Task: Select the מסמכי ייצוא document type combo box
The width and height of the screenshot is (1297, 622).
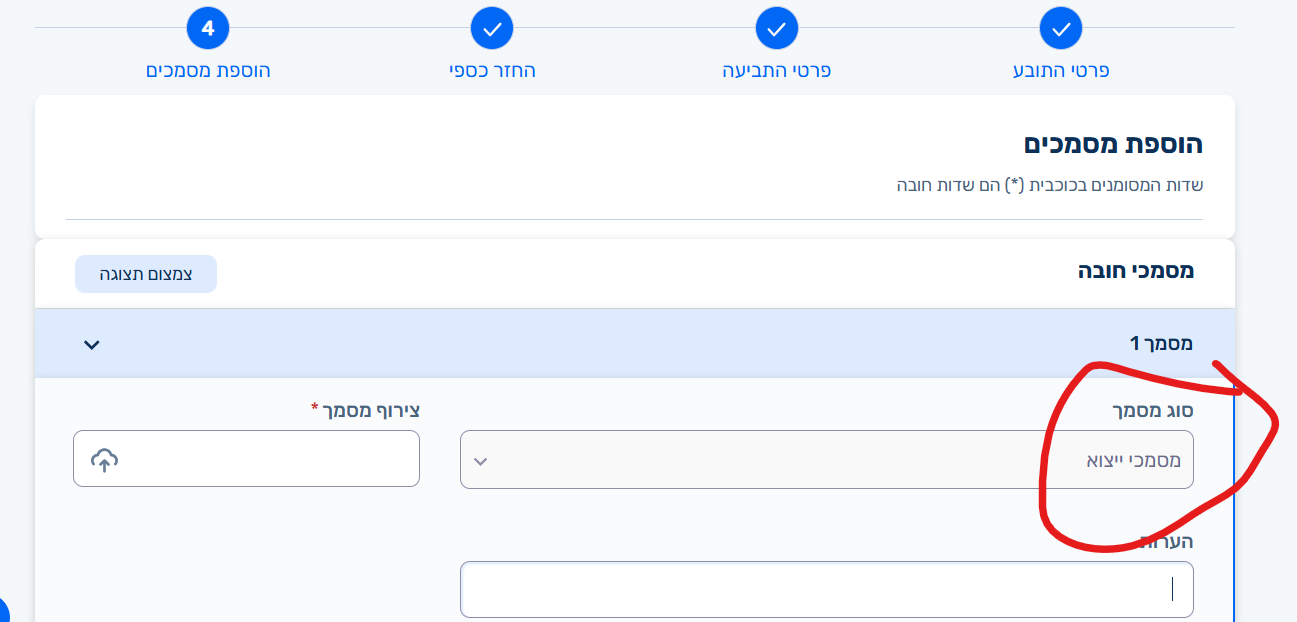Action: 826,460
